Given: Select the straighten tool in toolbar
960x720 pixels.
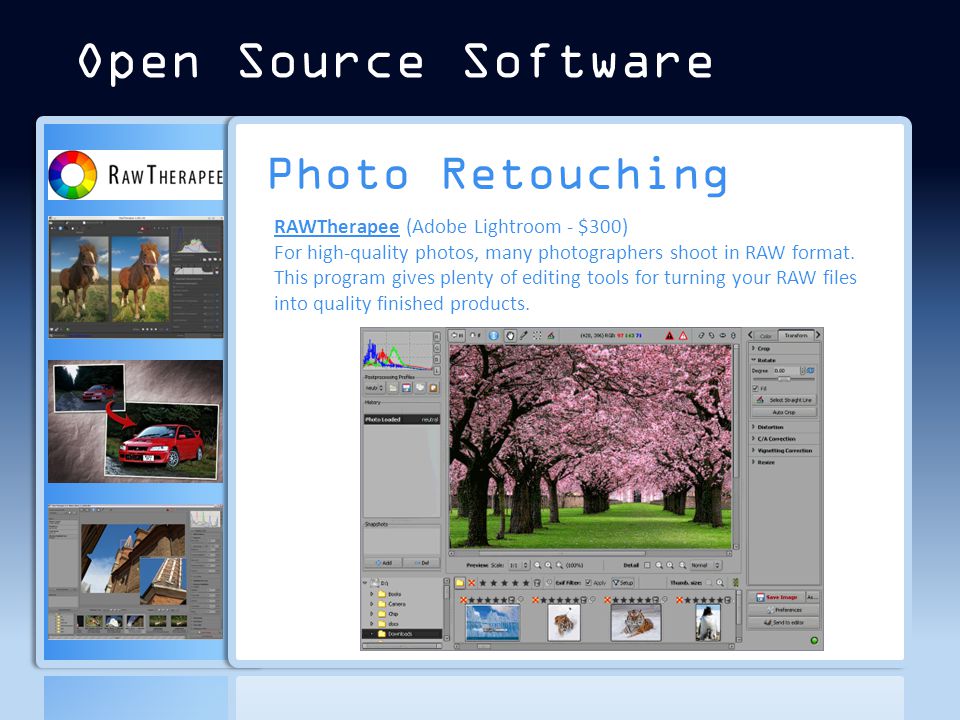Looking at the screenshot, I should pyautogui.click(x=551, y=336).
